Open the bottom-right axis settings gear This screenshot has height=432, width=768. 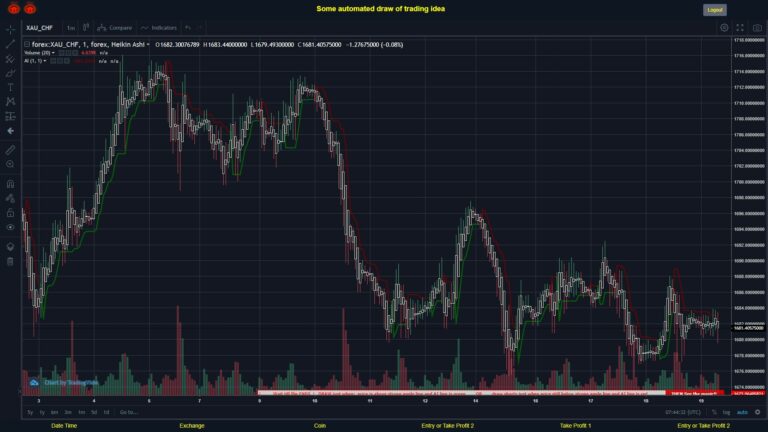click(x=758, y=412)
